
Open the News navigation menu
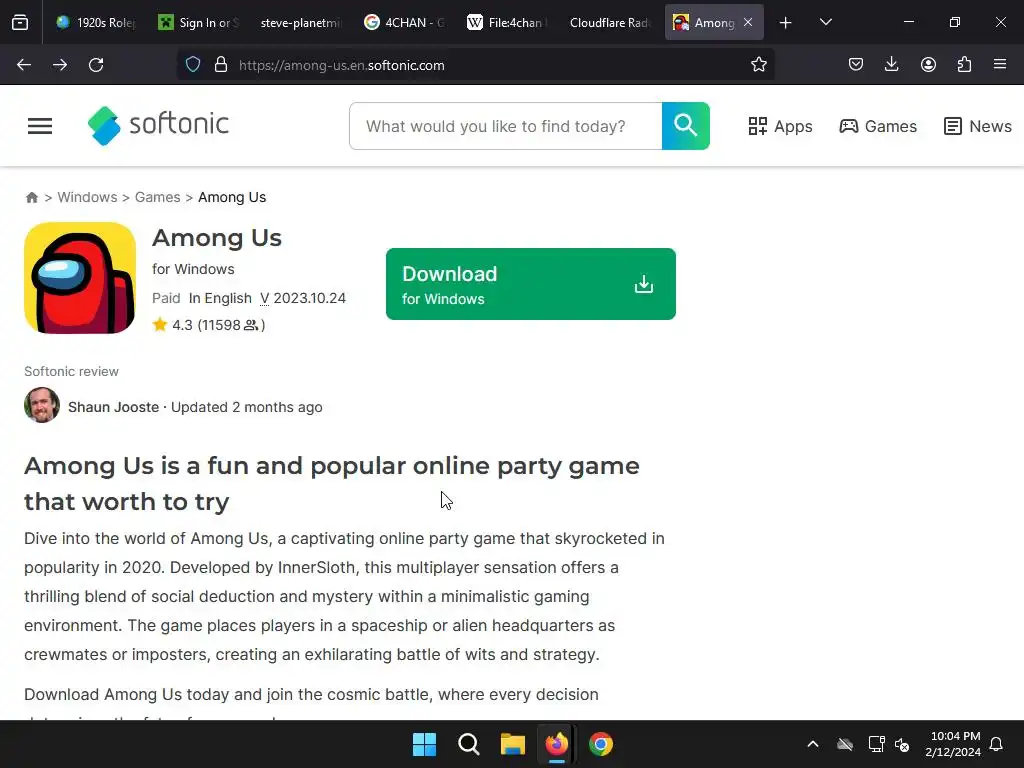[978, 126]
